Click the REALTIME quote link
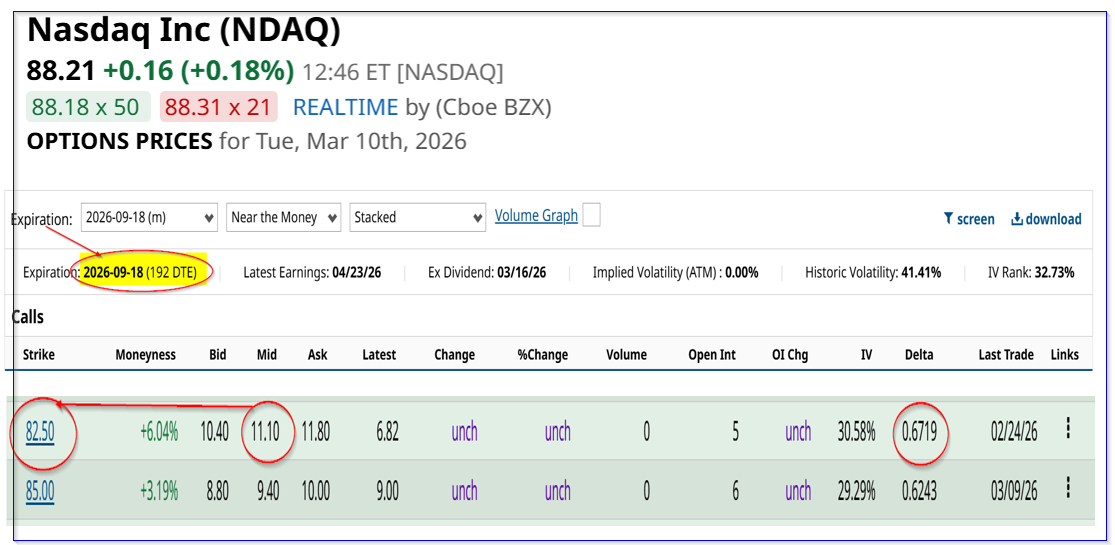This screenshot has height=545, width=1115. (345, 107)
